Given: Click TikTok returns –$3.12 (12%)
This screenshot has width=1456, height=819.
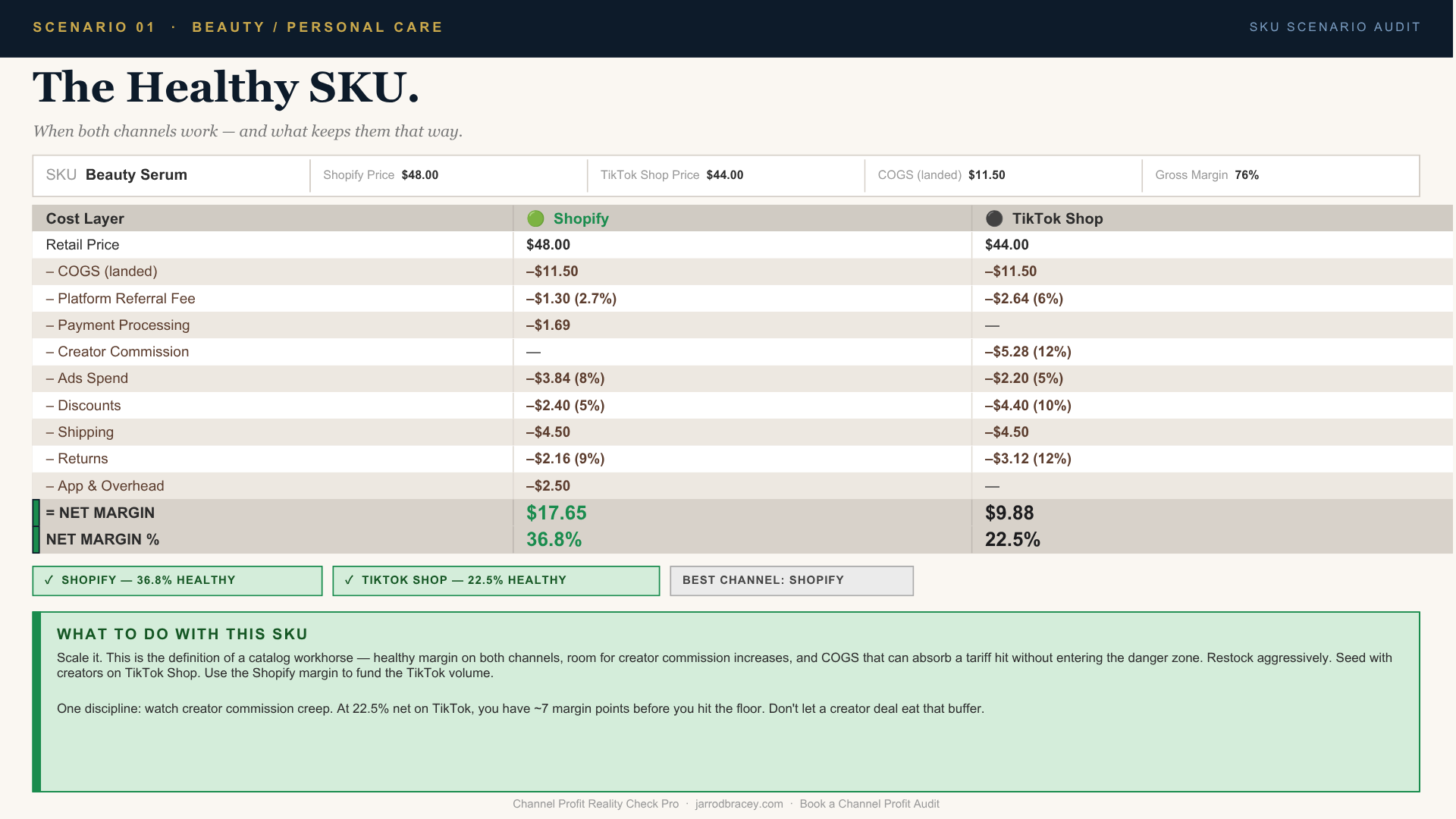Looking at the screenshot, I should pos(1028,459).
